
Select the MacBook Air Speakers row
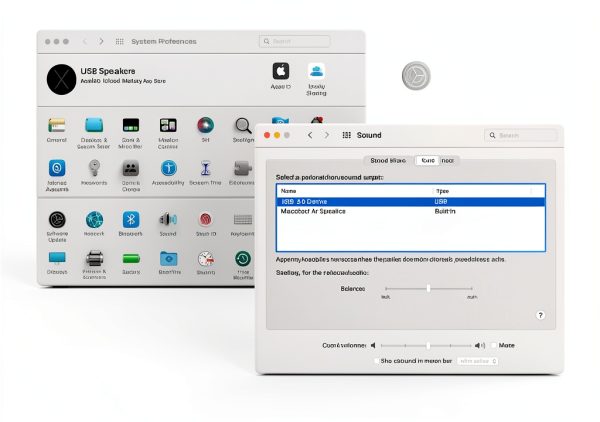click(x=411, y=211)
